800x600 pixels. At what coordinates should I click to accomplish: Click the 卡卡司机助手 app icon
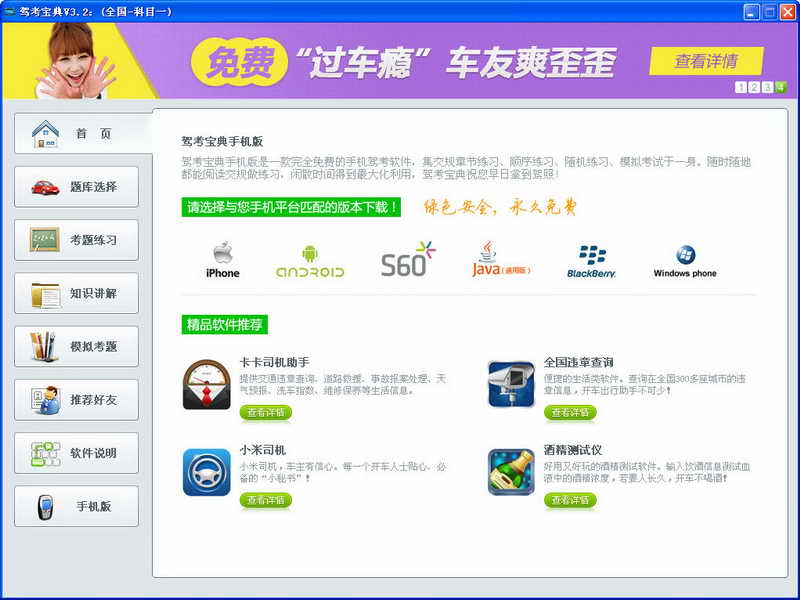(x=207, y=385)
